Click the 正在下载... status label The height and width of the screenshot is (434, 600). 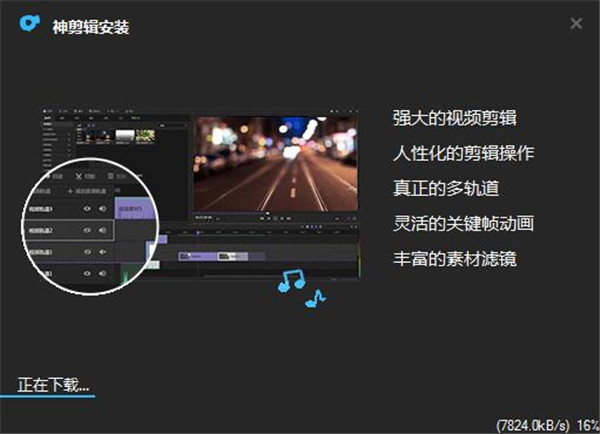pyautogui.click(x=53, y=385)
